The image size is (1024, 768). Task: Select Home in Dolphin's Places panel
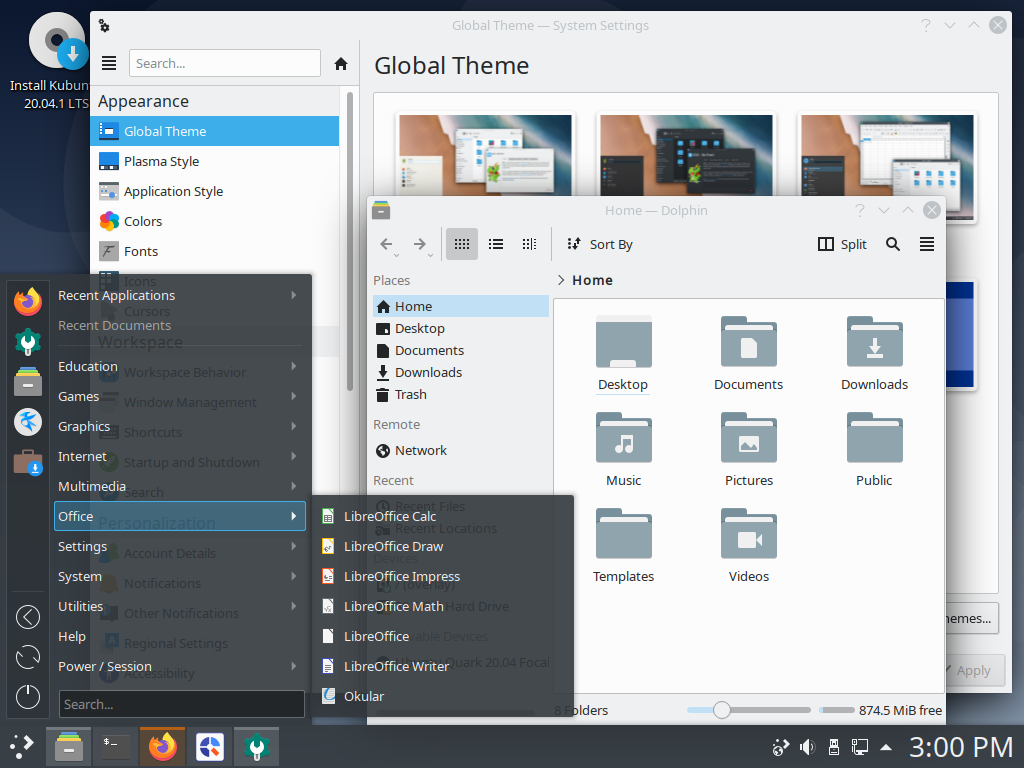click(461, 306)
